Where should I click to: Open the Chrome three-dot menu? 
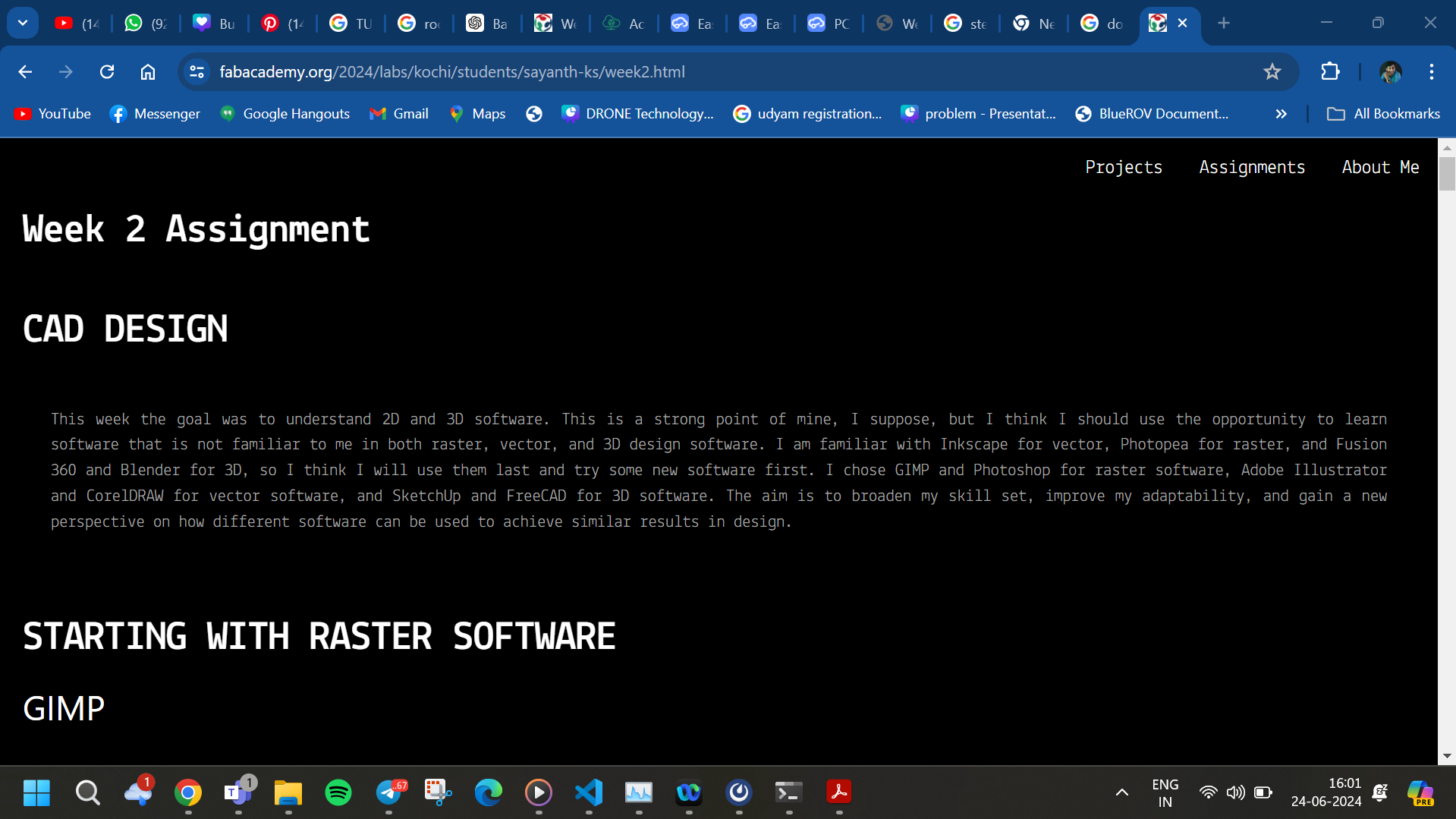click(x=1432, y=71)
